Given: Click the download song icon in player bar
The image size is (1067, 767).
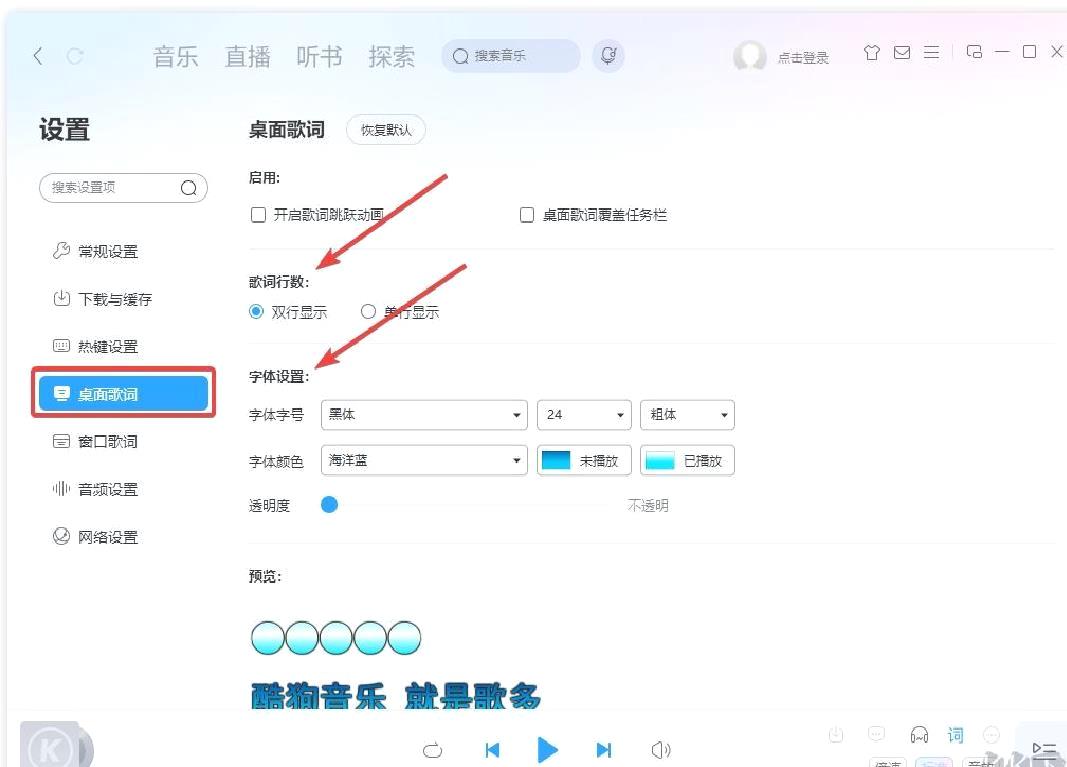Looking at the screenshot, I should click(x=836, y=734).
